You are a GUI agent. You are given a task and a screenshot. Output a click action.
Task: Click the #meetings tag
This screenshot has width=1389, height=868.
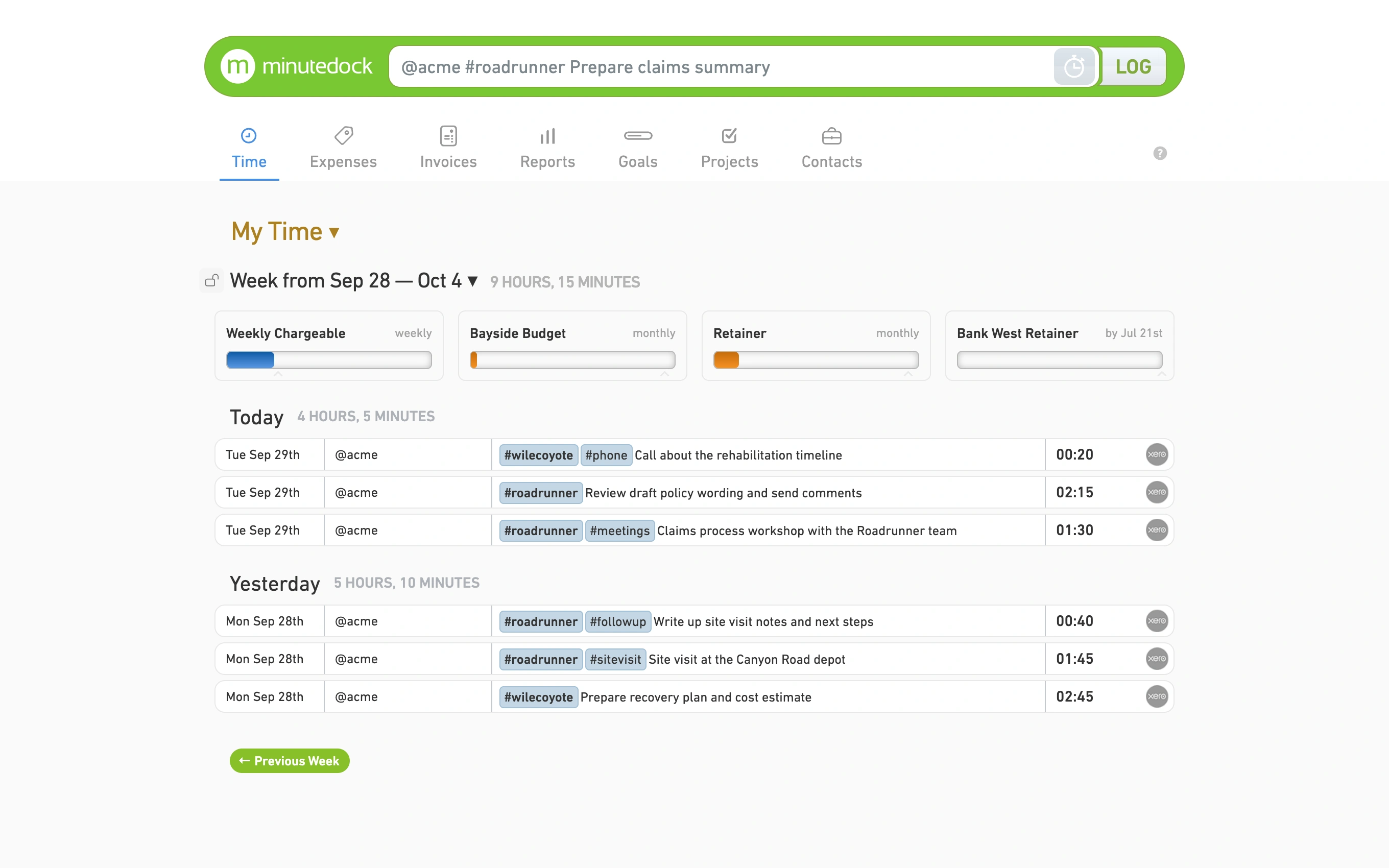[x=620, y=531]
